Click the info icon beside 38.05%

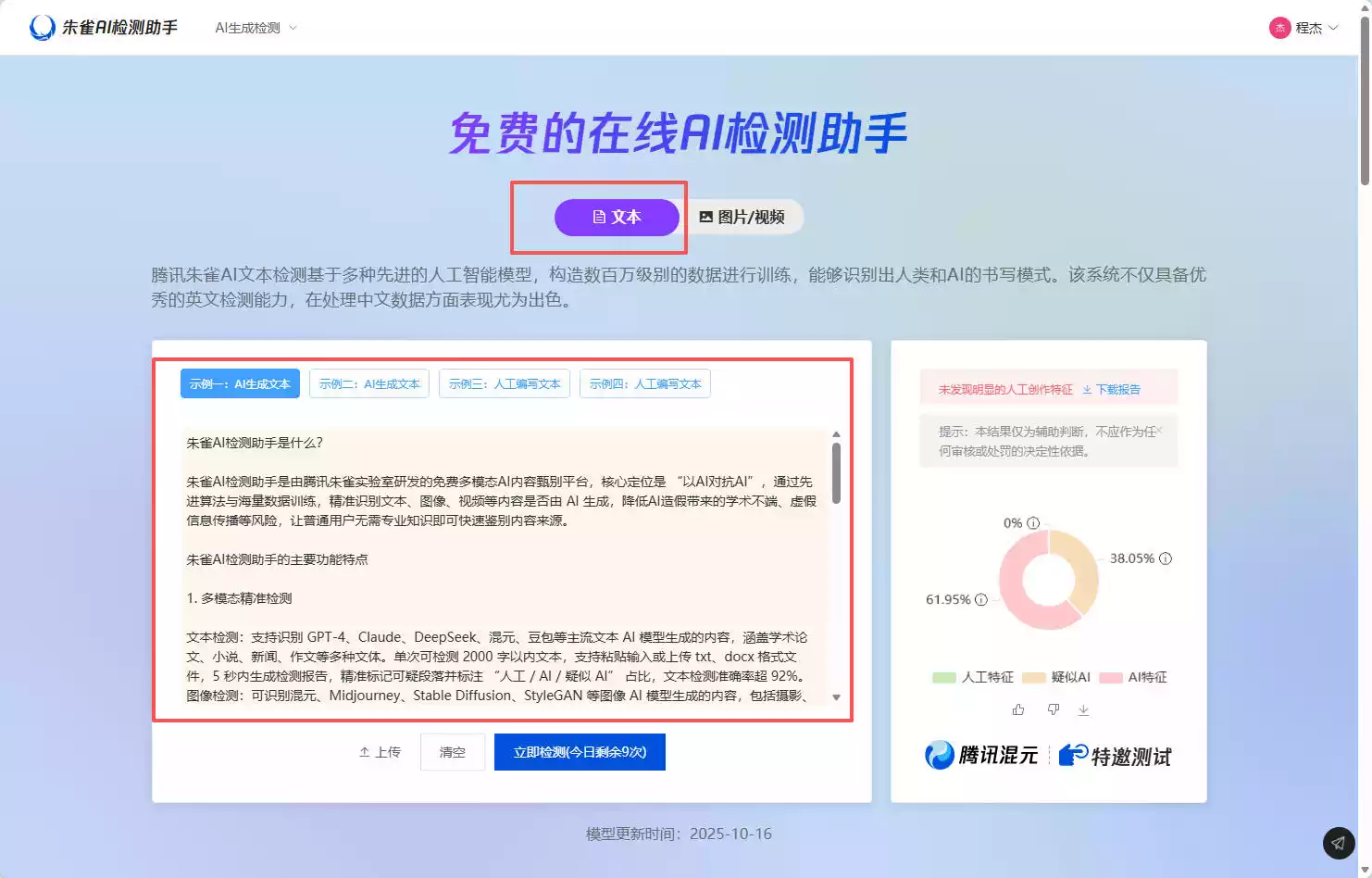click(x=1166, y=558)
